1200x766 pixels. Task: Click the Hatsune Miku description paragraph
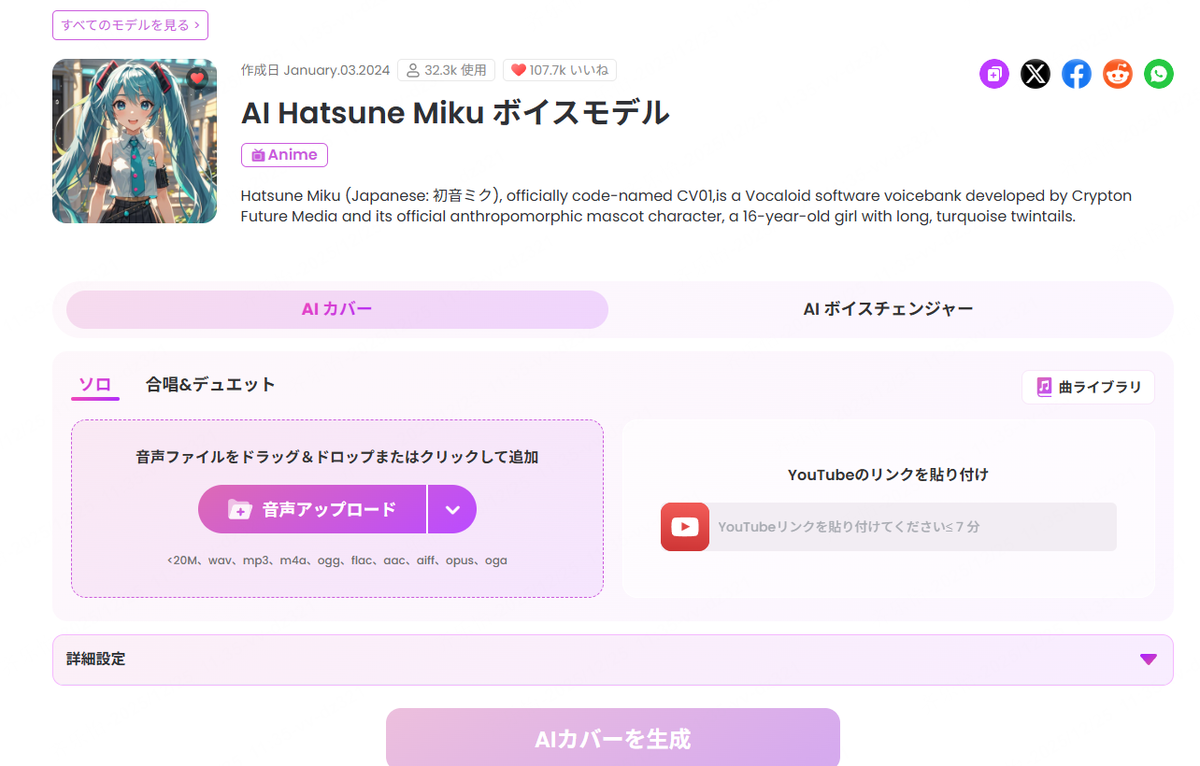tap(686, 206)
